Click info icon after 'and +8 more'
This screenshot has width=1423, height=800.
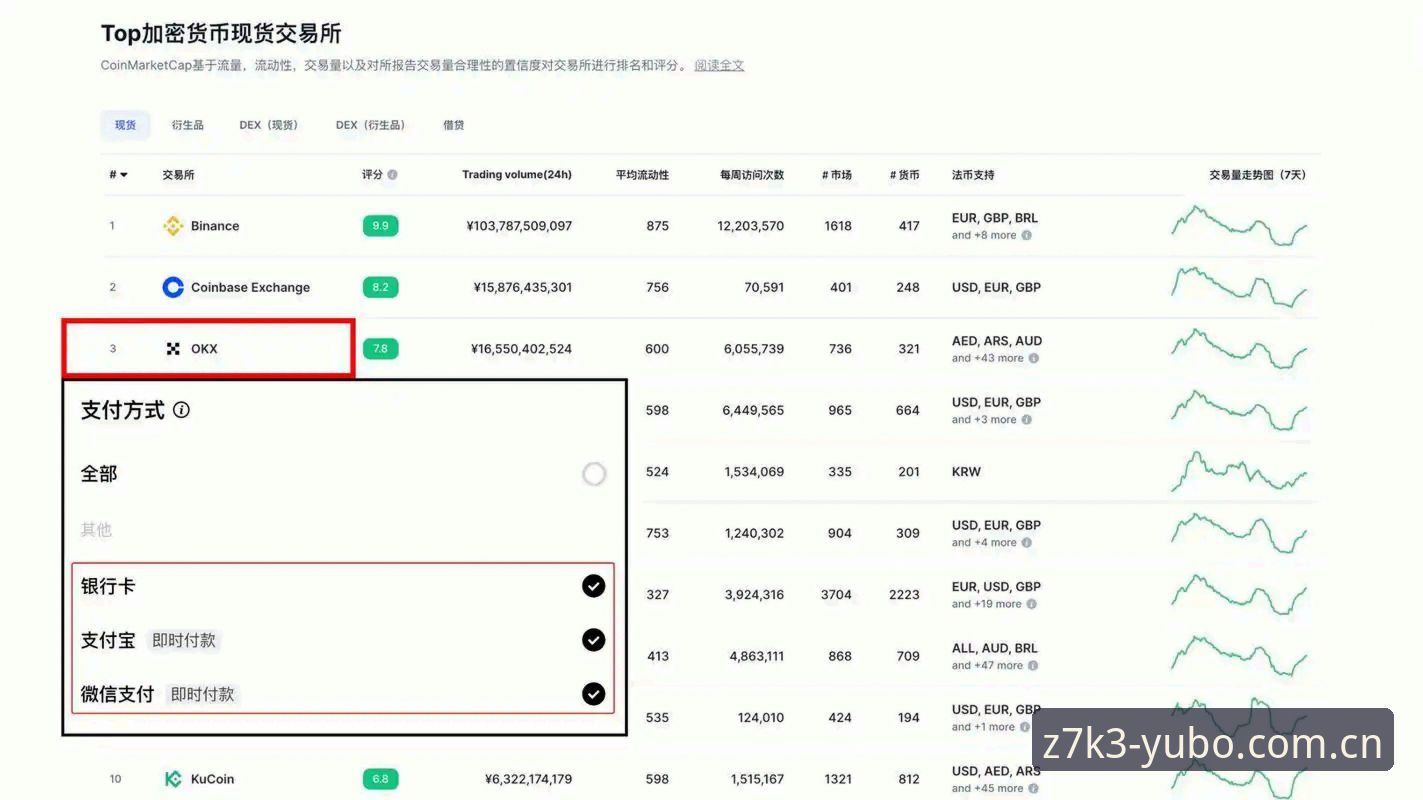(x=1026, y=236)
